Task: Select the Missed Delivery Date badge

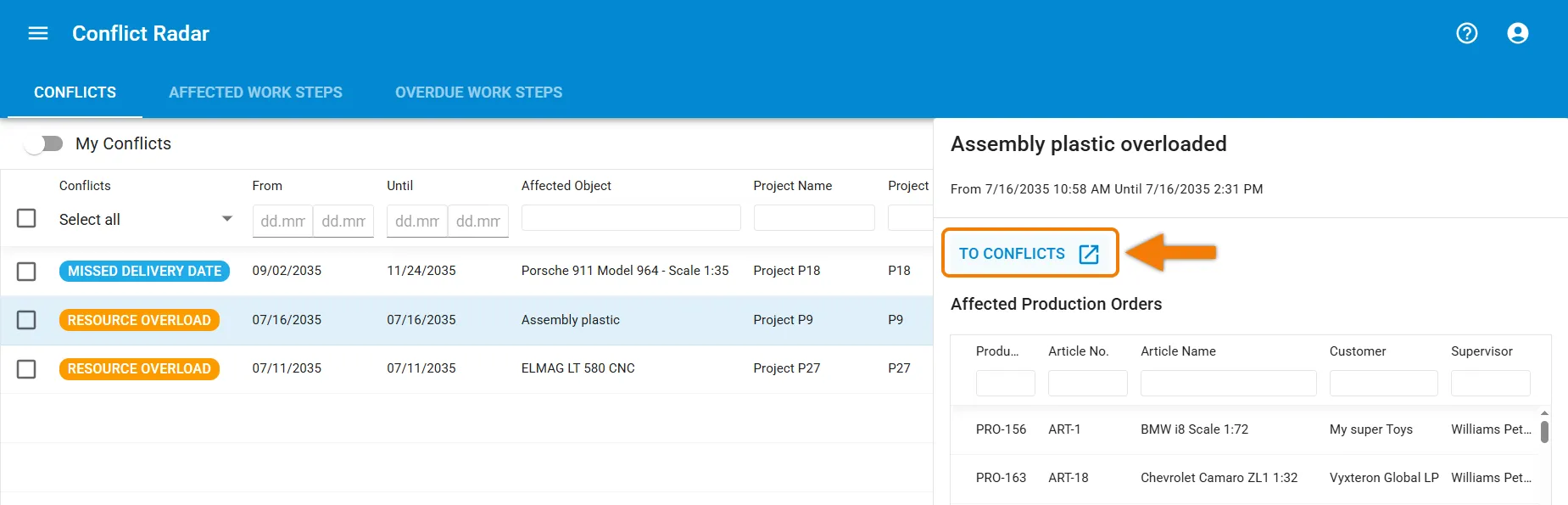Action: 144,271
